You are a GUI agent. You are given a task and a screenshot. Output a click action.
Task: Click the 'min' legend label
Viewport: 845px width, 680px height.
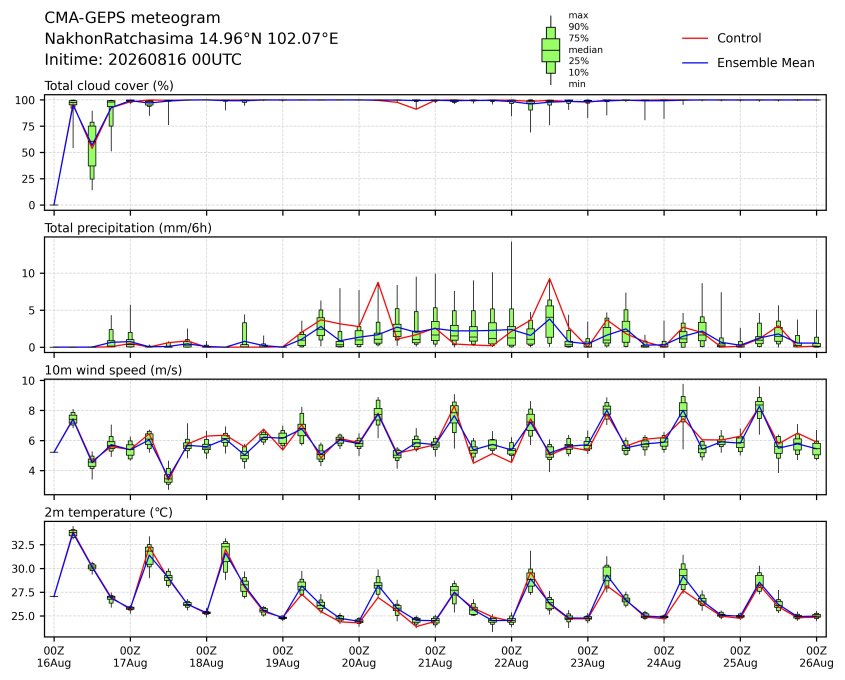[x=577, y=84]
